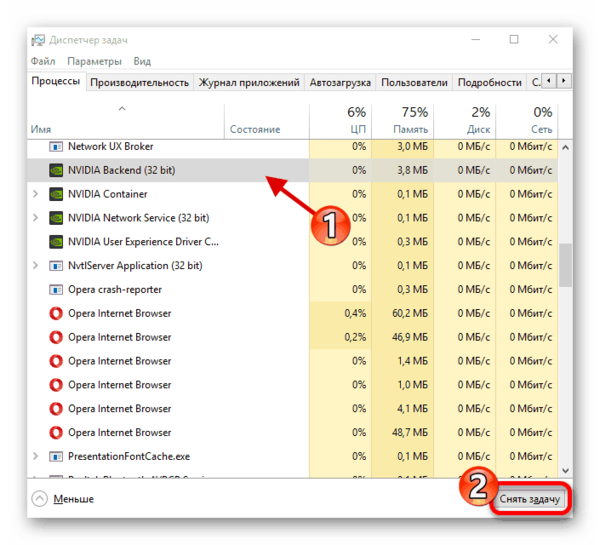The image size is (600, 545).
Task: Click the 4,1 МБ memory value
Action: pyautogui.click(x=412, y=409)
